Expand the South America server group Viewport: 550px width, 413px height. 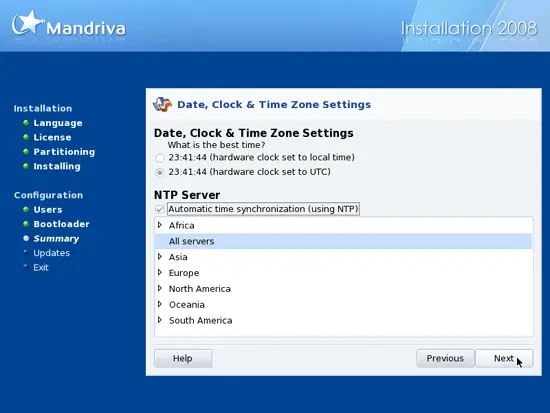click(x=160, y=320)
